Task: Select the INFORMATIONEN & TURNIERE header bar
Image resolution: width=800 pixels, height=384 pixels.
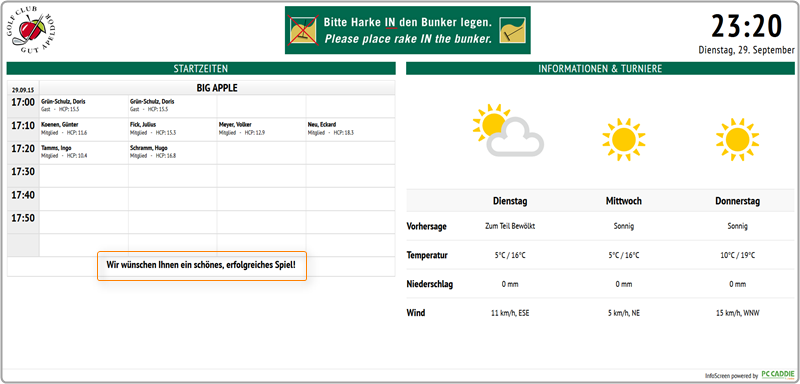Action: (600, 68)
